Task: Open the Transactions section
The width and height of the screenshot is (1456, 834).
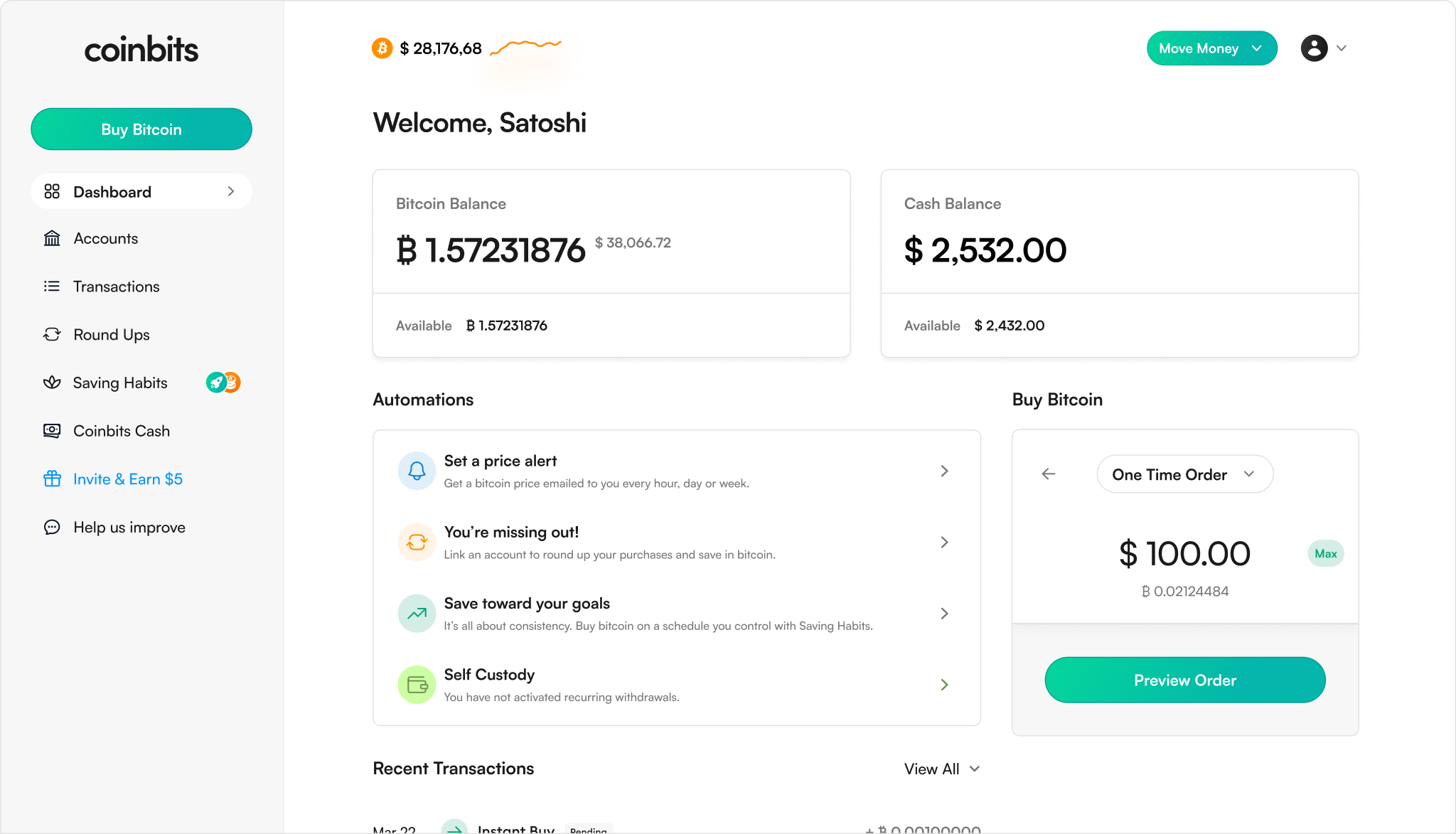Action: click(116, 287)
